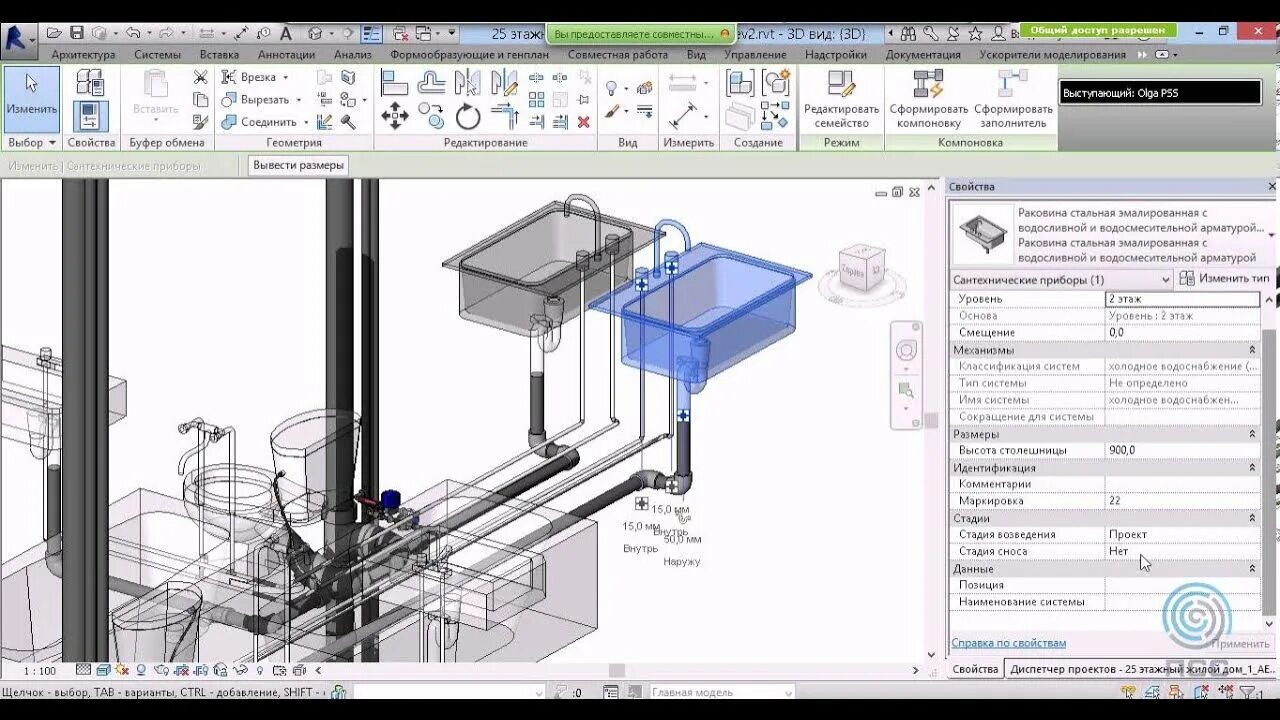Viewport: 1280px width, 720px height.
Task: Use the Mirror draw axis tool
Action: tap(505, 81)
